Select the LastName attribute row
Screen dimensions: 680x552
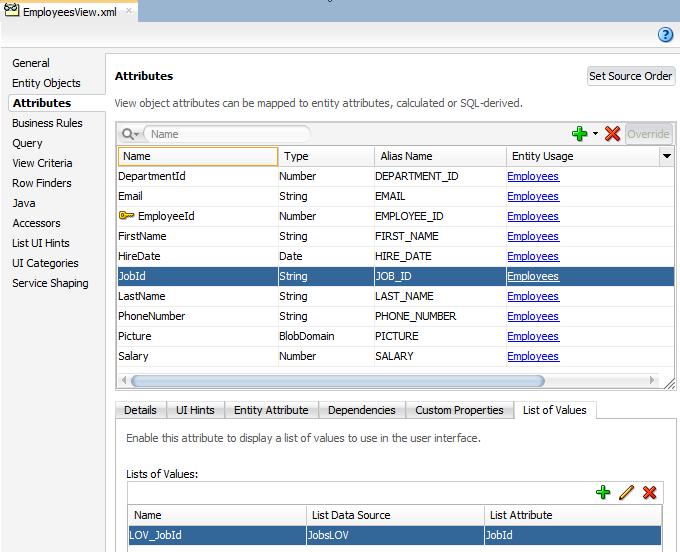click(x=396, y=296)
